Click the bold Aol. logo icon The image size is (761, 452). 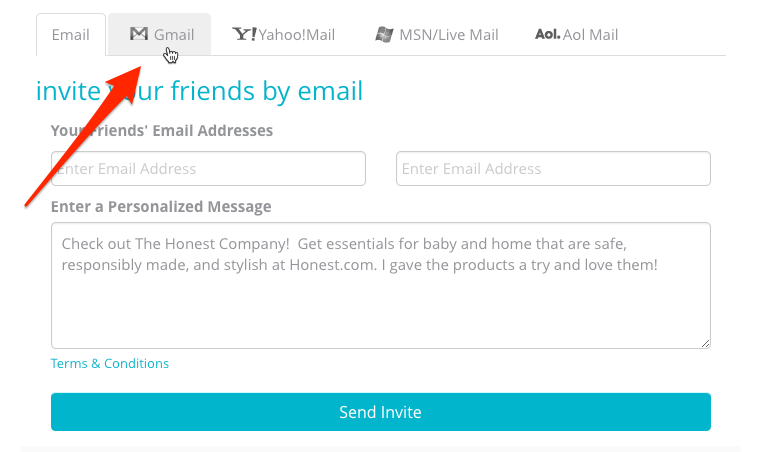coord(547,34)
